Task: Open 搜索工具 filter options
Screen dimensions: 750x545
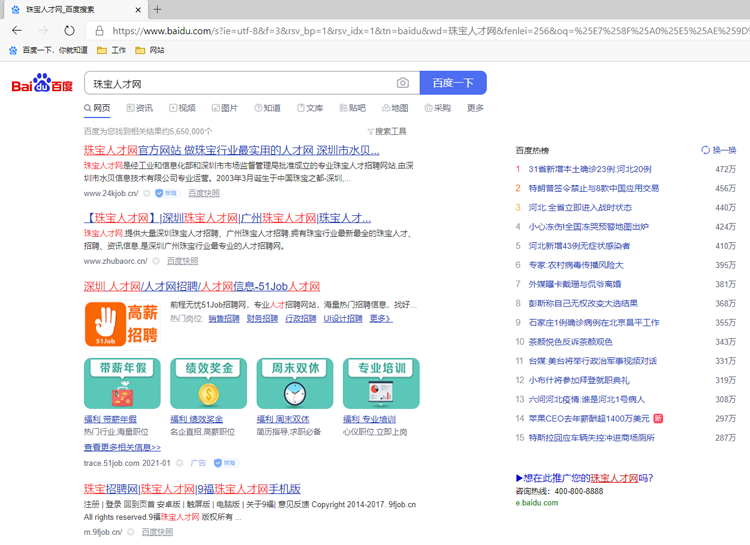Action: point(387,132)
